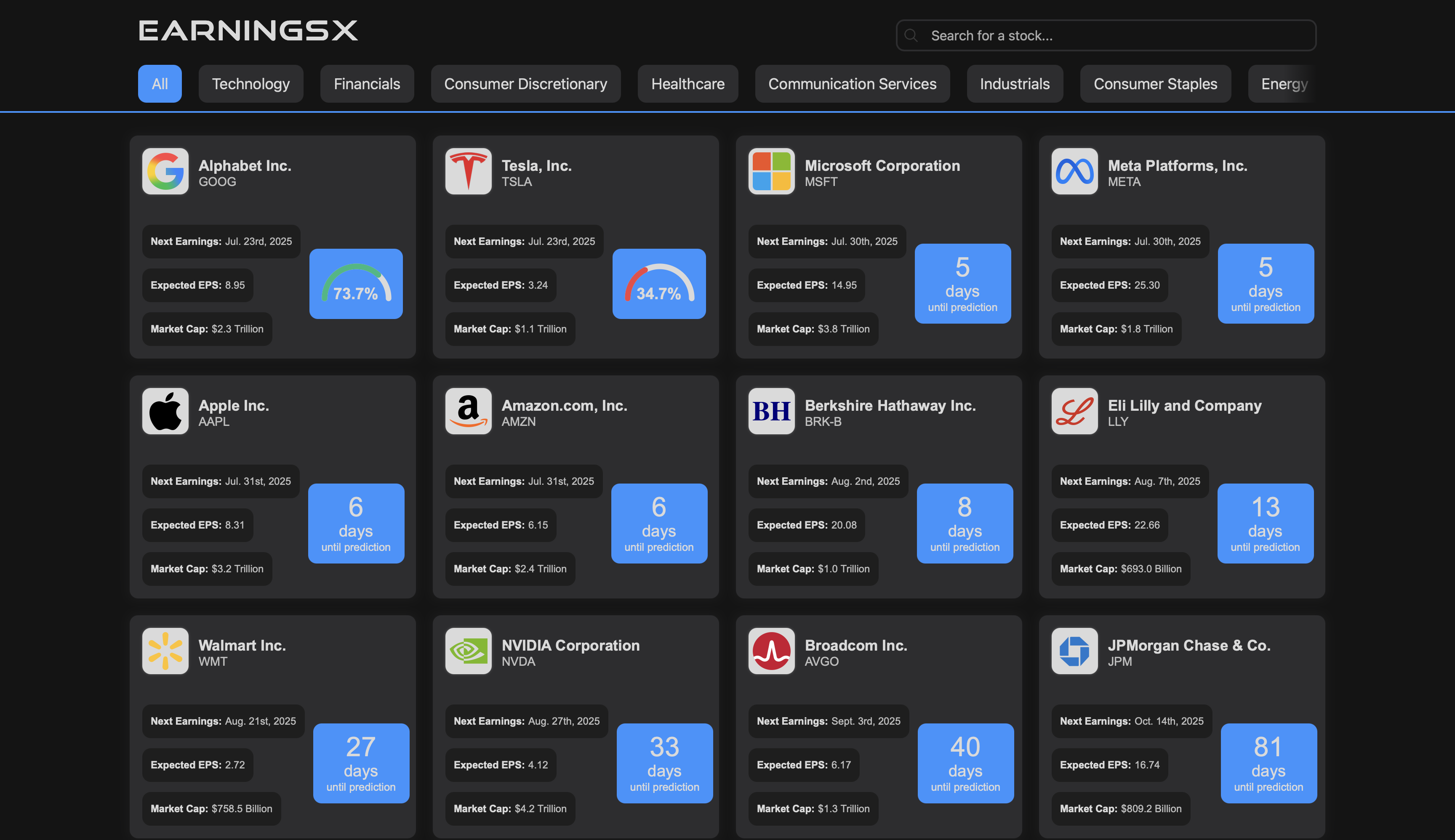
Task: Open the Alphabet Inc. company title
Action: click(245, 165)
